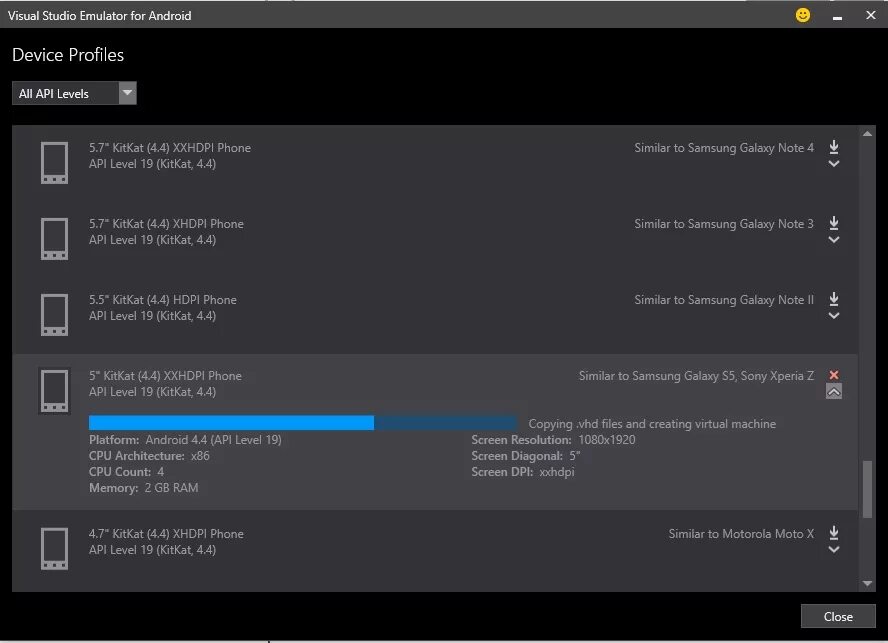Click the scroll down arrow of list
The height and width of the screenshot is (643, 888).
pyautogui.click(x=867, y=583)
